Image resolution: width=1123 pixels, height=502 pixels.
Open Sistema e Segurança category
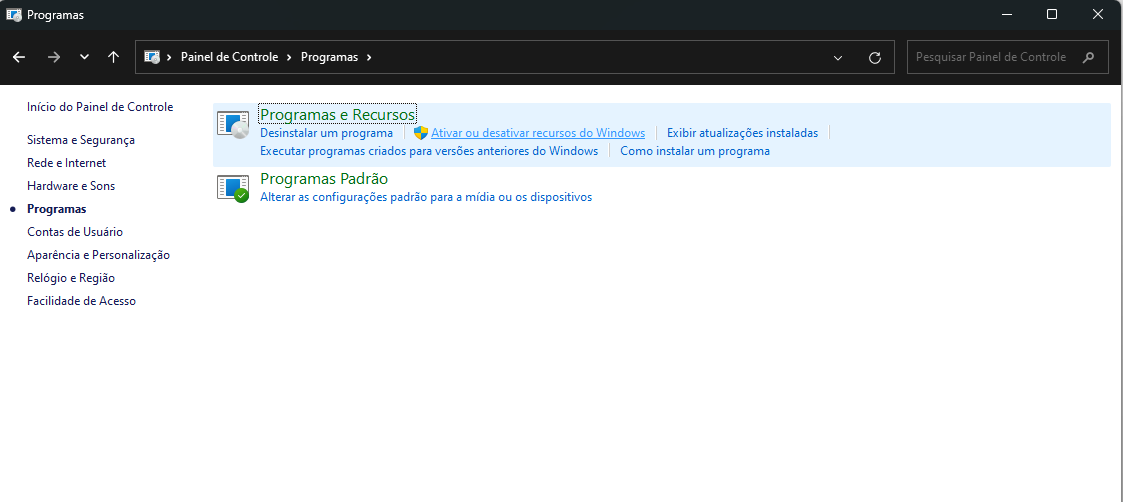coord(81,140)
